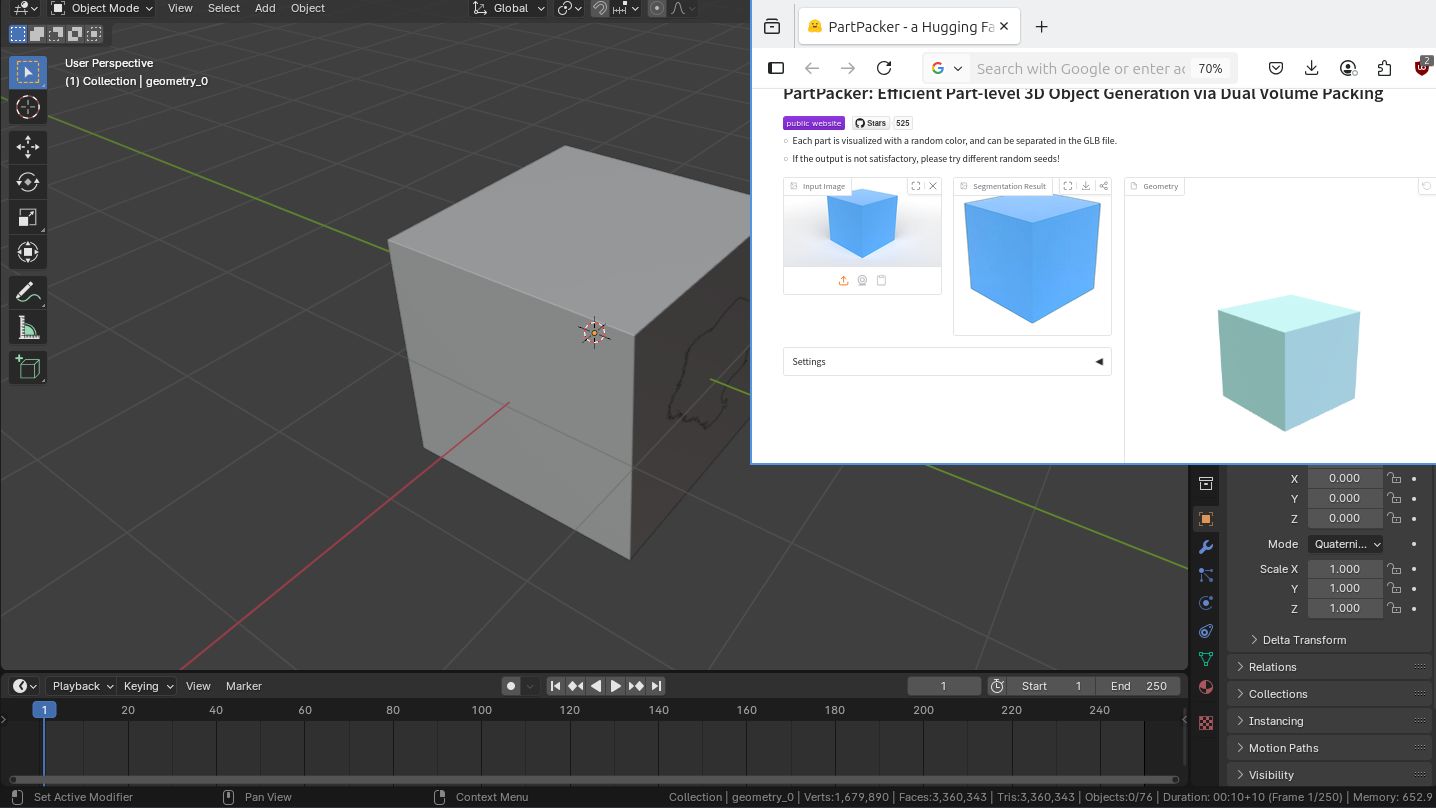Open the Physics properties tab

(x=1205, y=603)
